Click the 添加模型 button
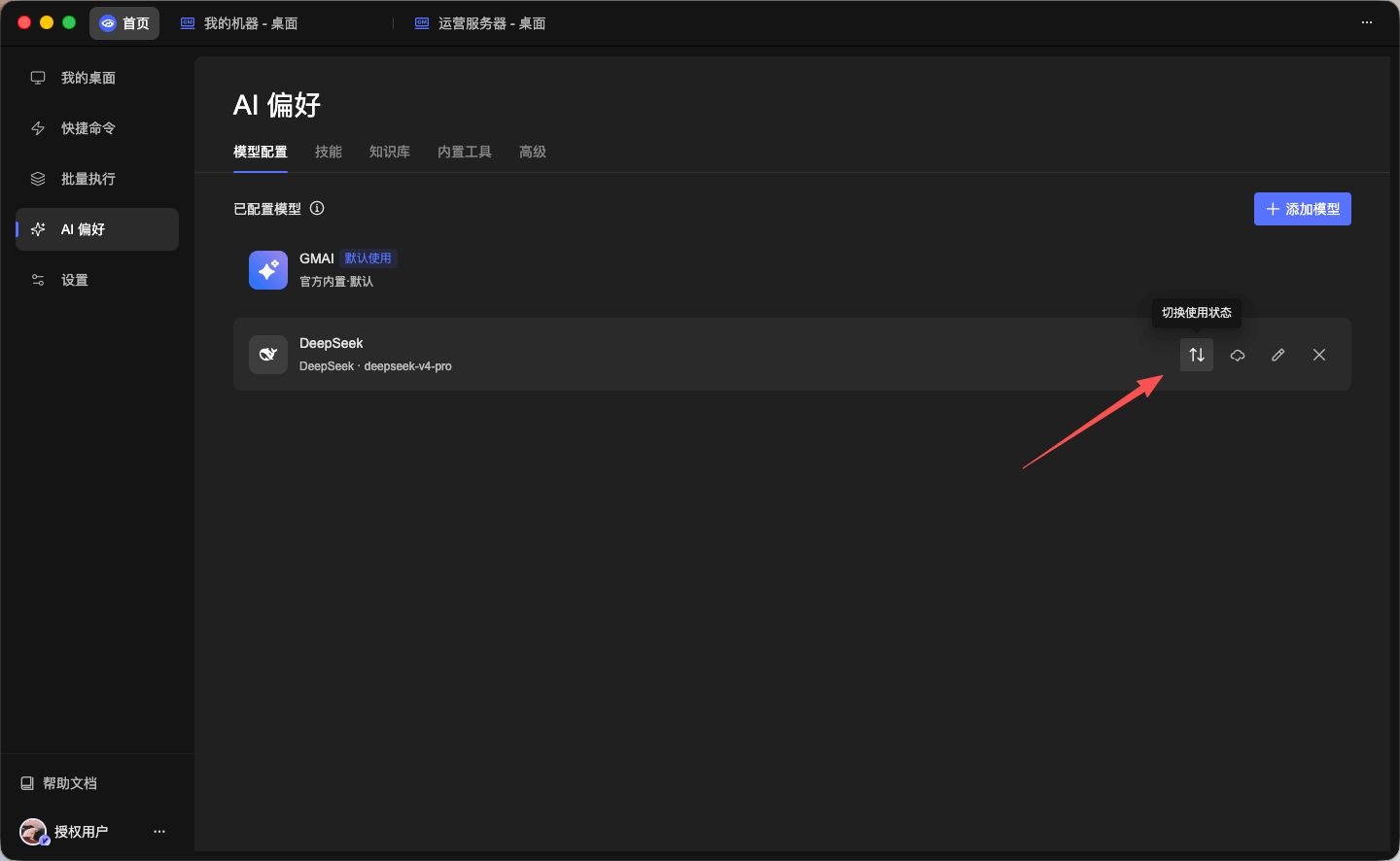Screen dimensions: 1400x861 point(1303,209)
